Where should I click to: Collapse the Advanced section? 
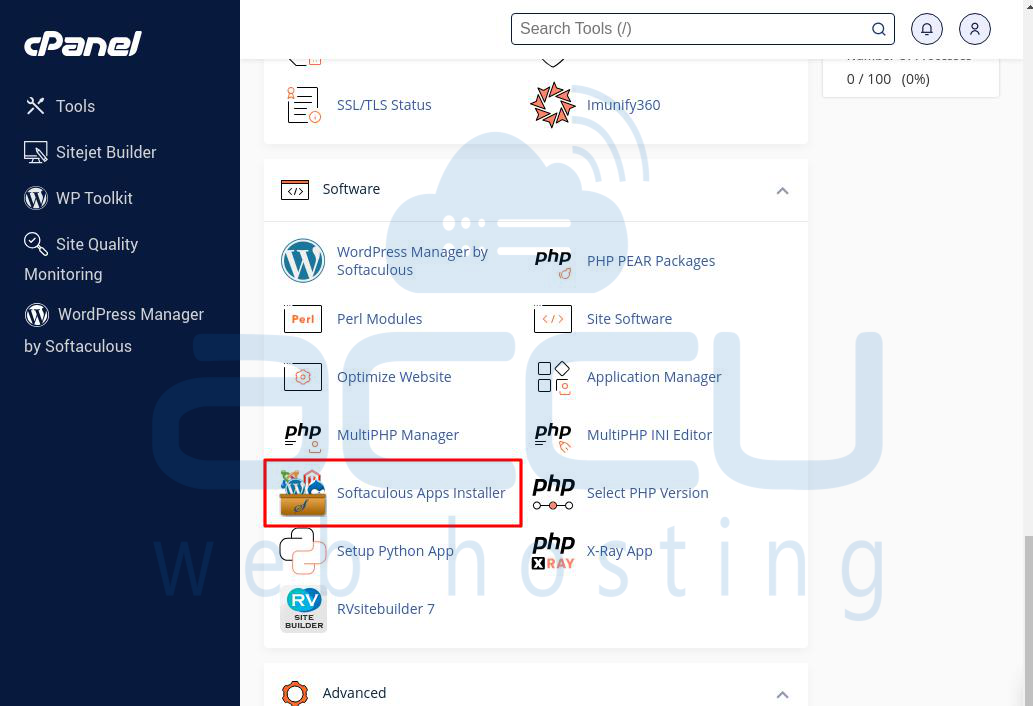click(782, 694)
